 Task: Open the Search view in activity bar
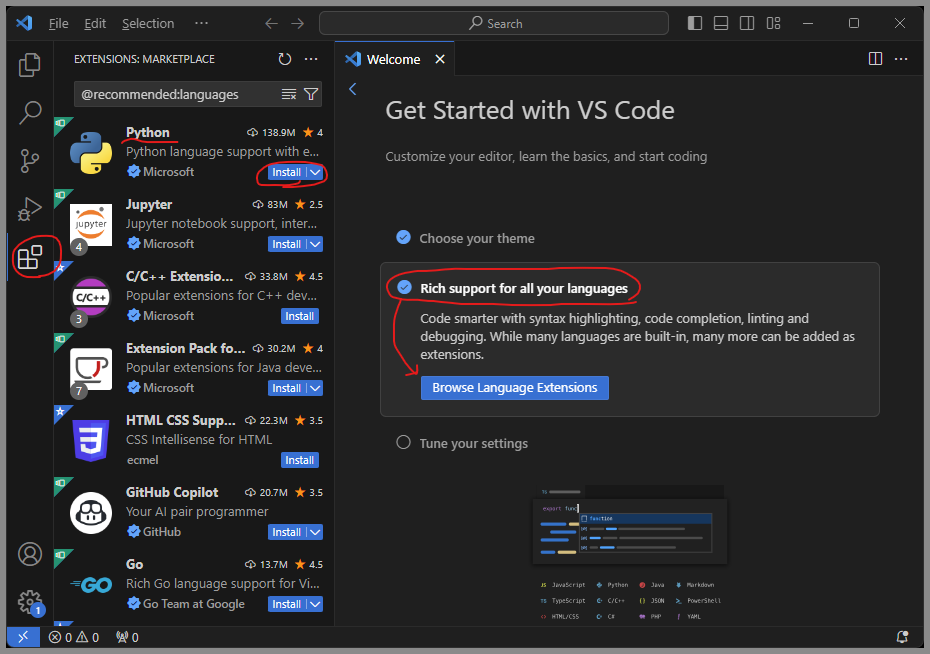point(30,112)
